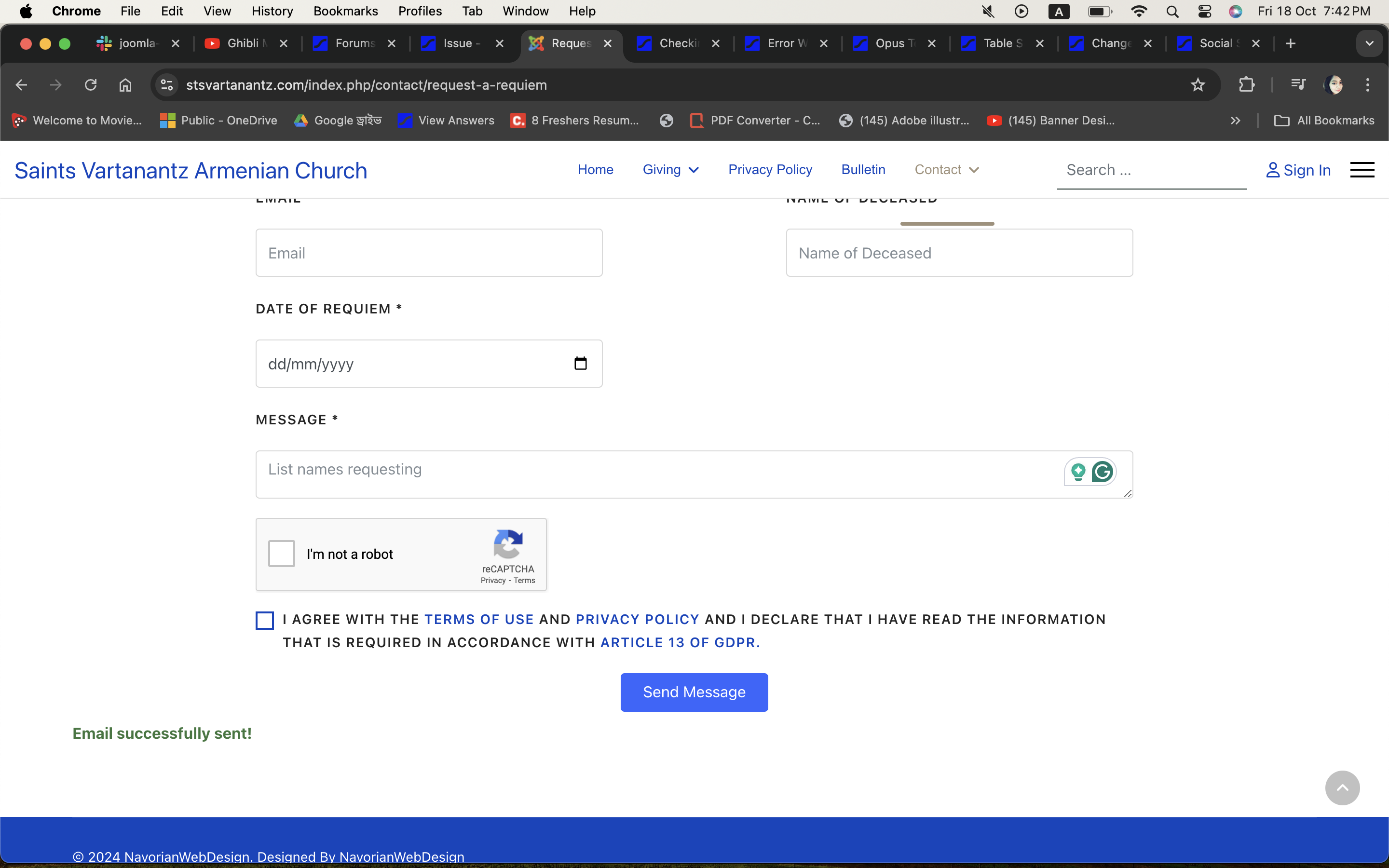Click the Name of Deceased field
The height and width of the screenshot is (868, 1389).
(x=959, y=253)
